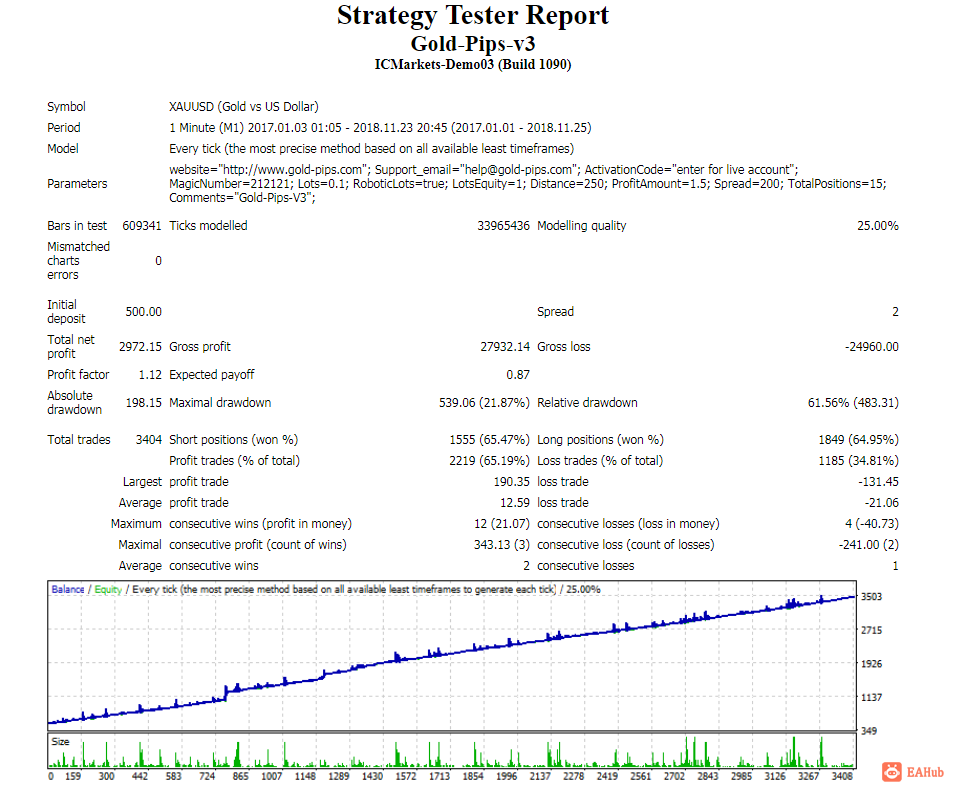This screenshot has height=787, width=953.
Task: Click the Long positions value 1849 (64.95%)
Action: tap(859, 439)
